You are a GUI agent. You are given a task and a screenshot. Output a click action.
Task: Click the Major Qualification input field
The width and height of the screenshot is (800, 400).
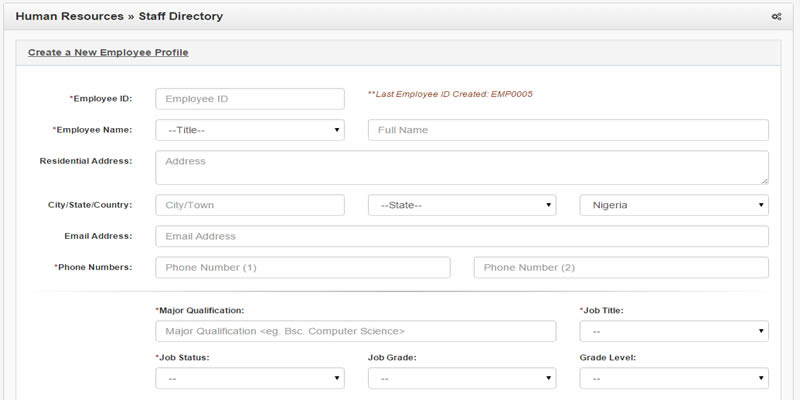coord(356,331)
